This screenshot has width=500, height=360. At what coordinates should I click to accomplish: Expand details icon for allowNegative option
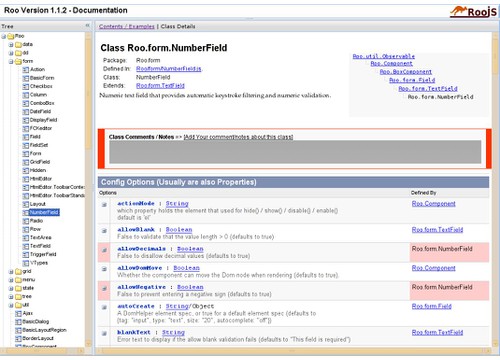[x=104, y=288]
